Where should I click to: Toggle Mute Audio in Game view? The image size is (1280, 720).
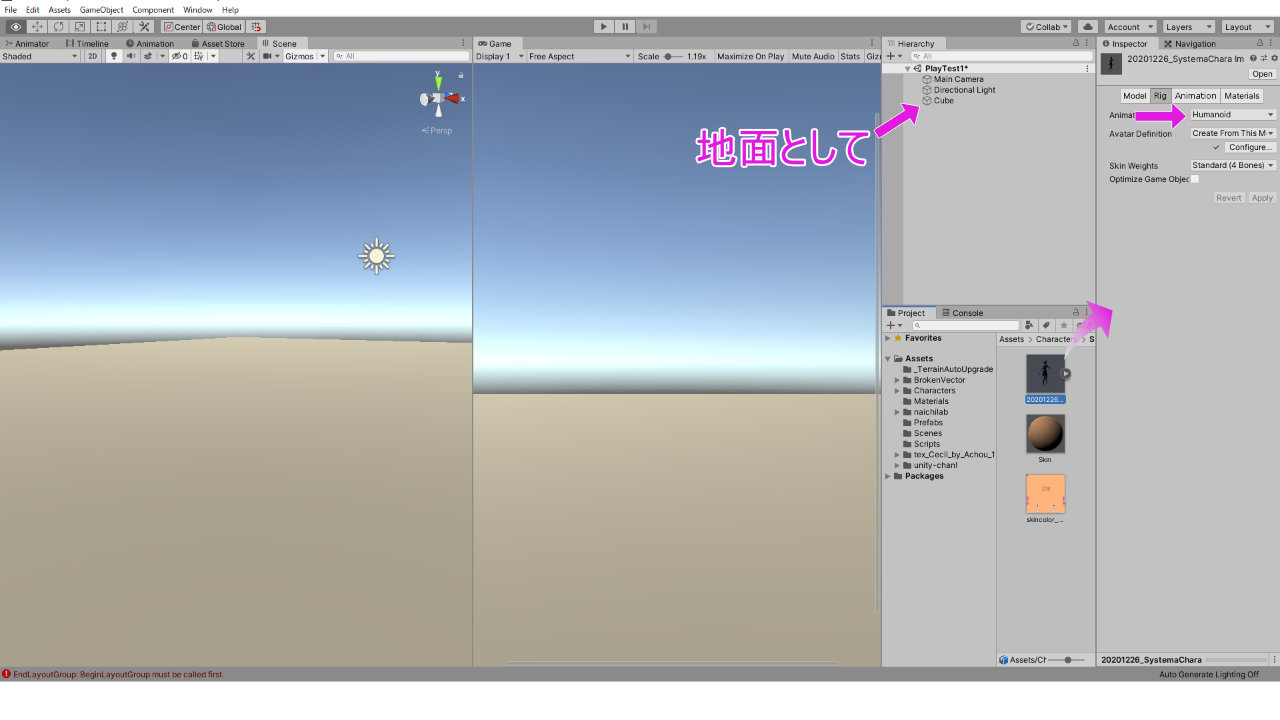point(813,56)
